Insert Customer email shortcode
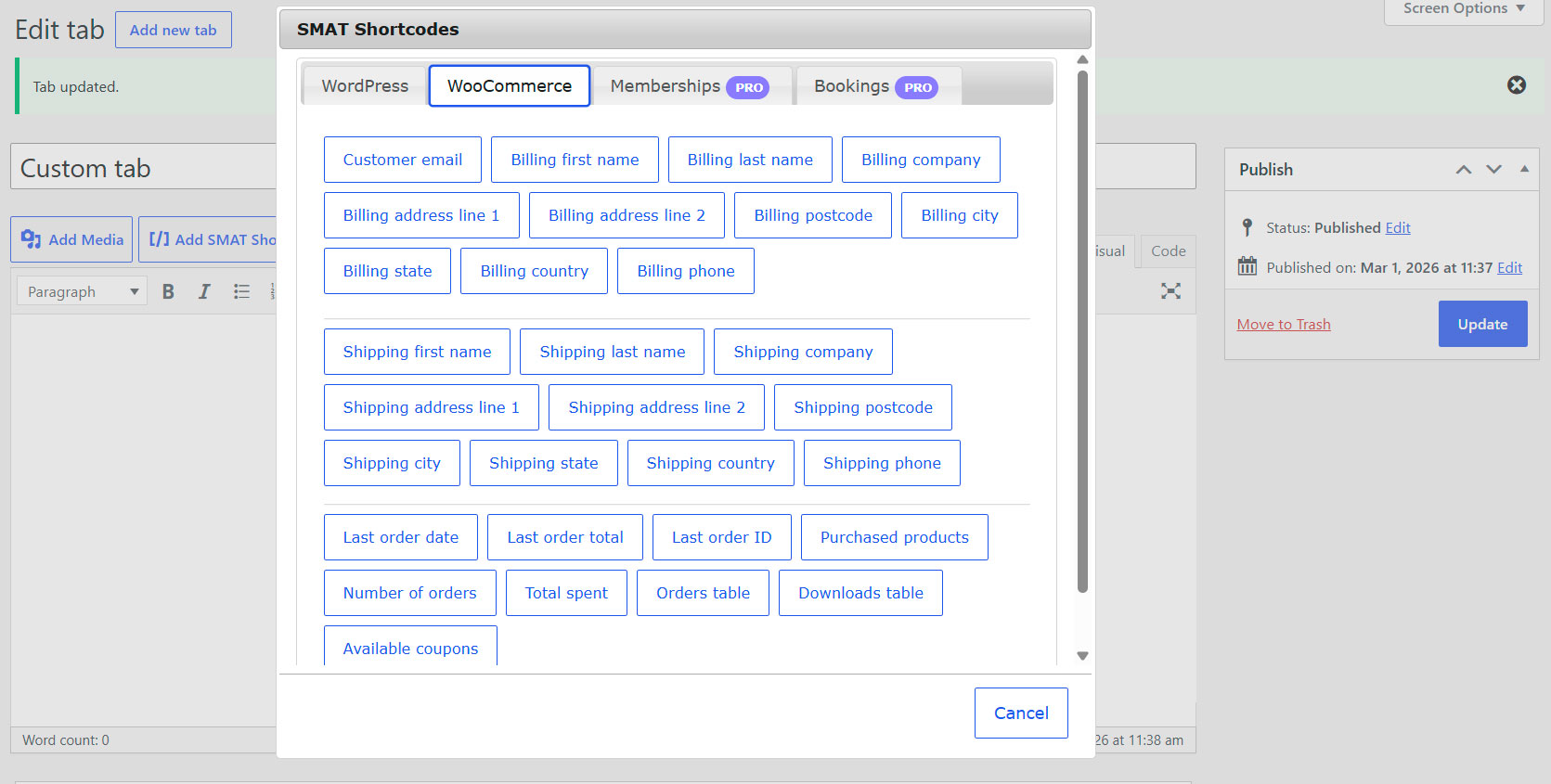Screen dimensions: 1551x784 click(403, 160)
